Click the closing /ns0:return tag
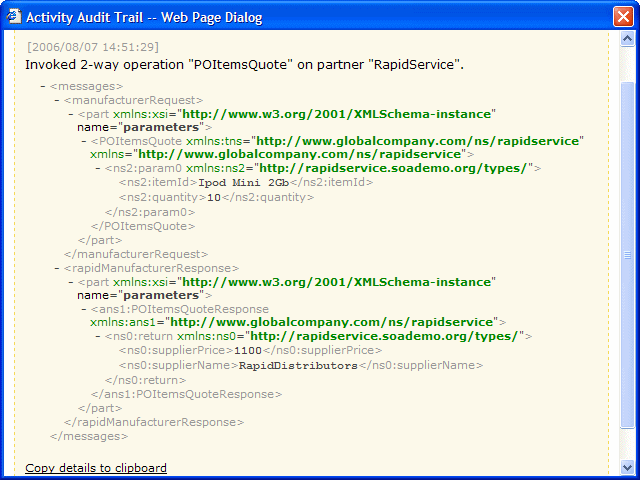This screenshot has height=480, width=640. coord(145,380)
